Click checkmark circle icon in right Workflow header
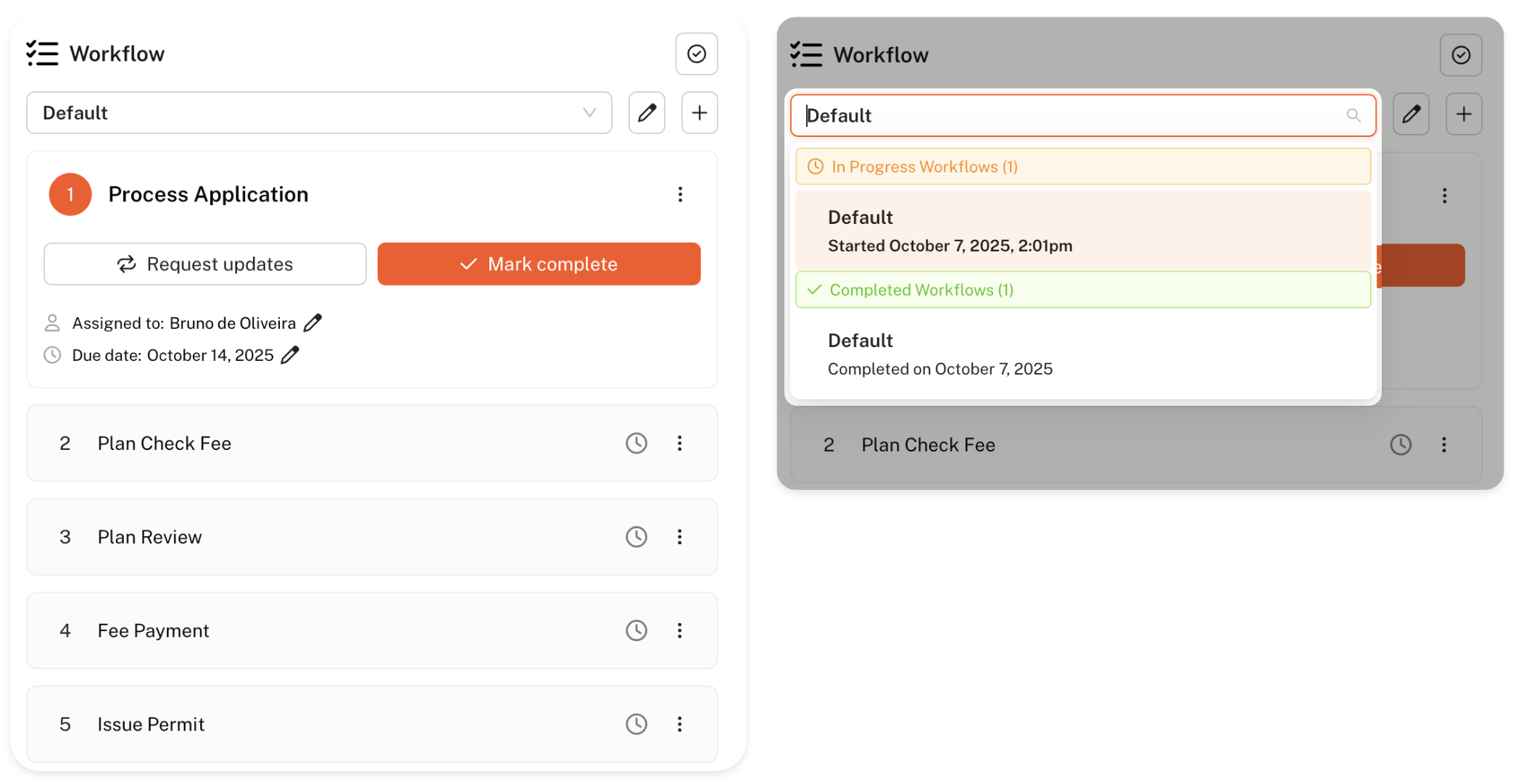 point(1460,55)
